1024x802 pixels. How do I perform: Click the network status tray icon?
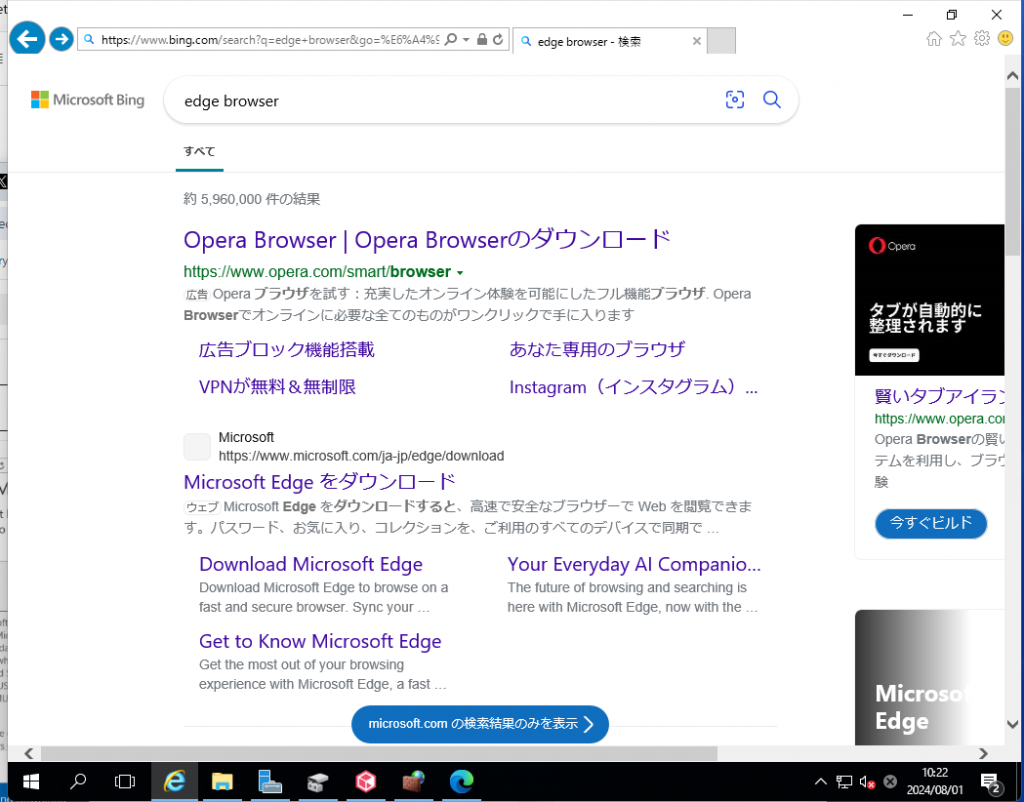pyautogui.click(x=844, y=782)
